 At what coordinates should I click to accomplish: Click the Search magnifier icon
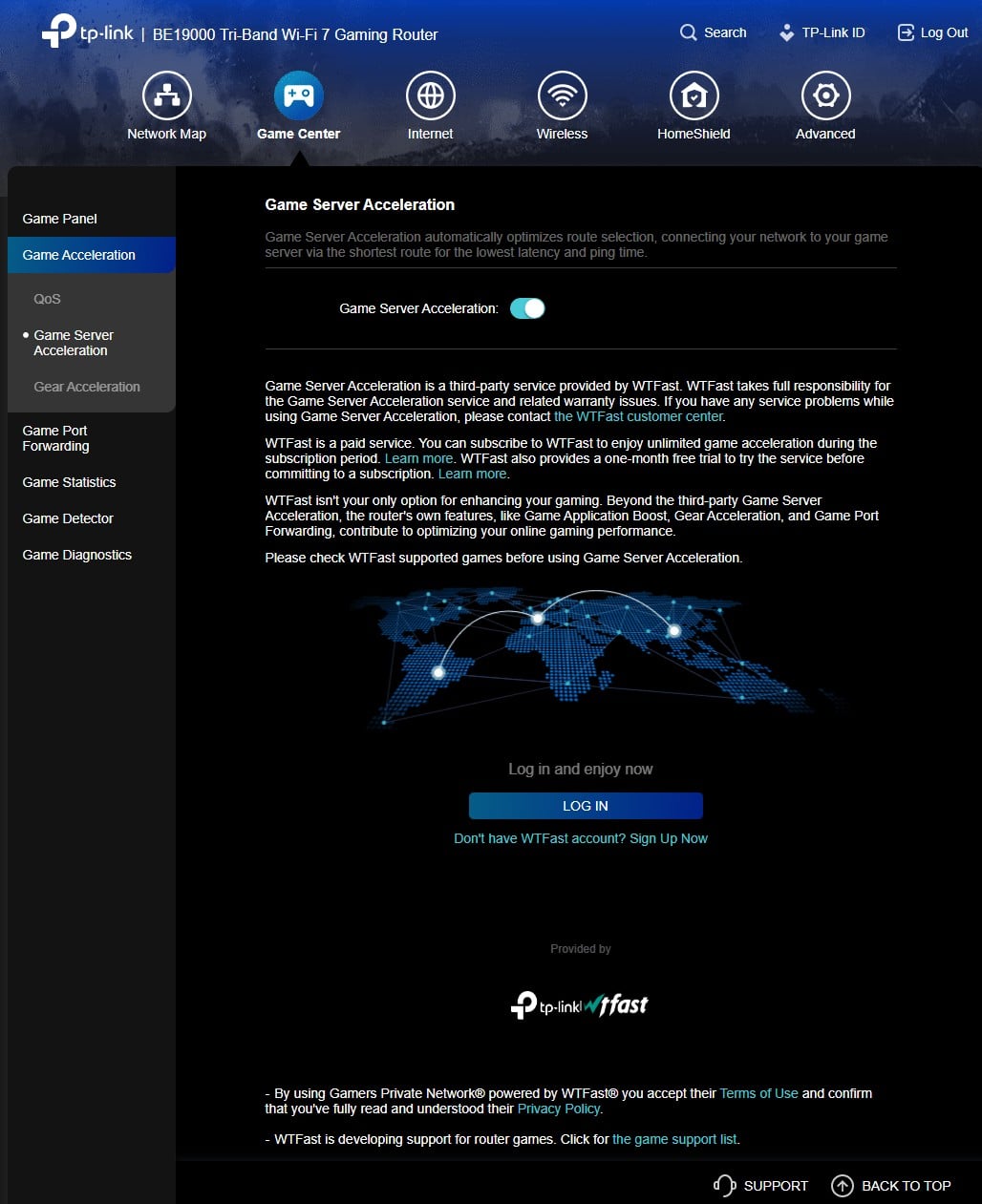point(688,32)
